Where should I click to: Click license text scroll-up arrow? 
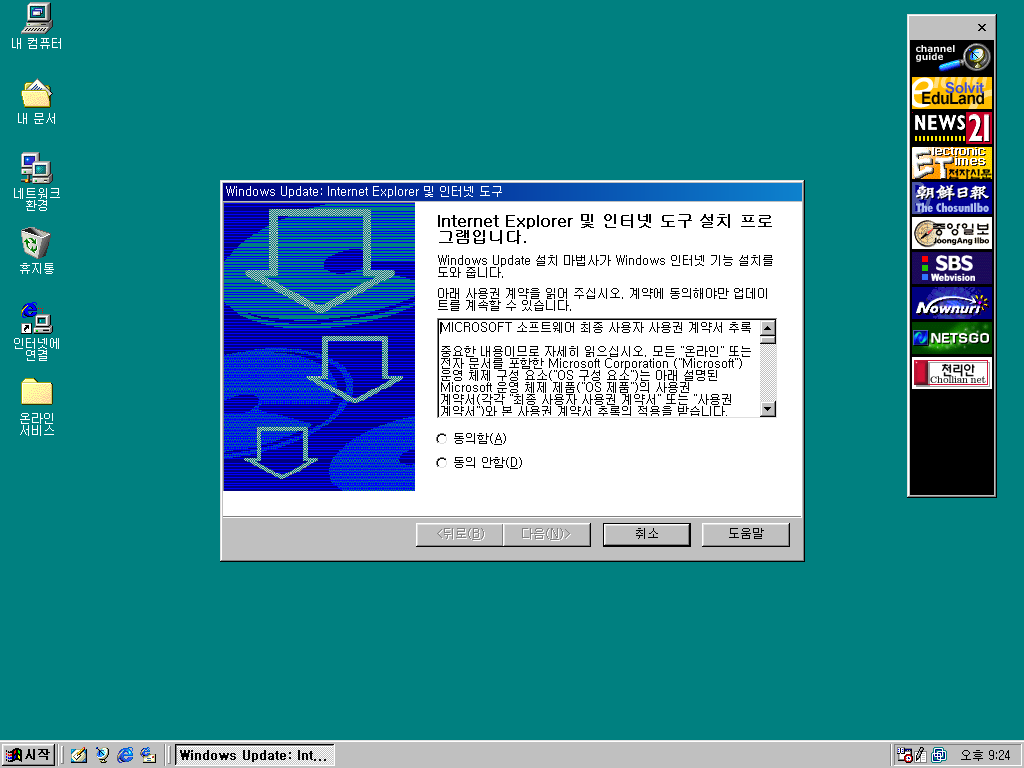tap(768, 327)
